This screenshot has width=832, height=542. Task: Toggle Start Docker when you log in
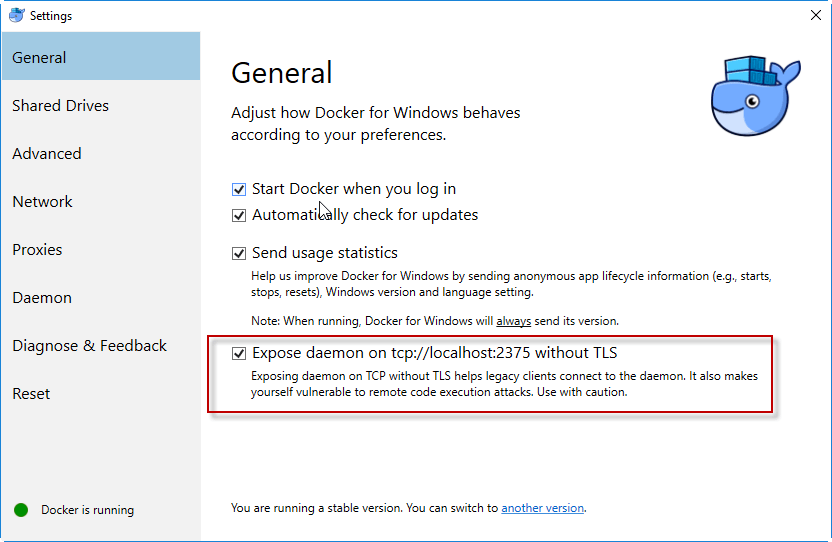pos(239,189)
